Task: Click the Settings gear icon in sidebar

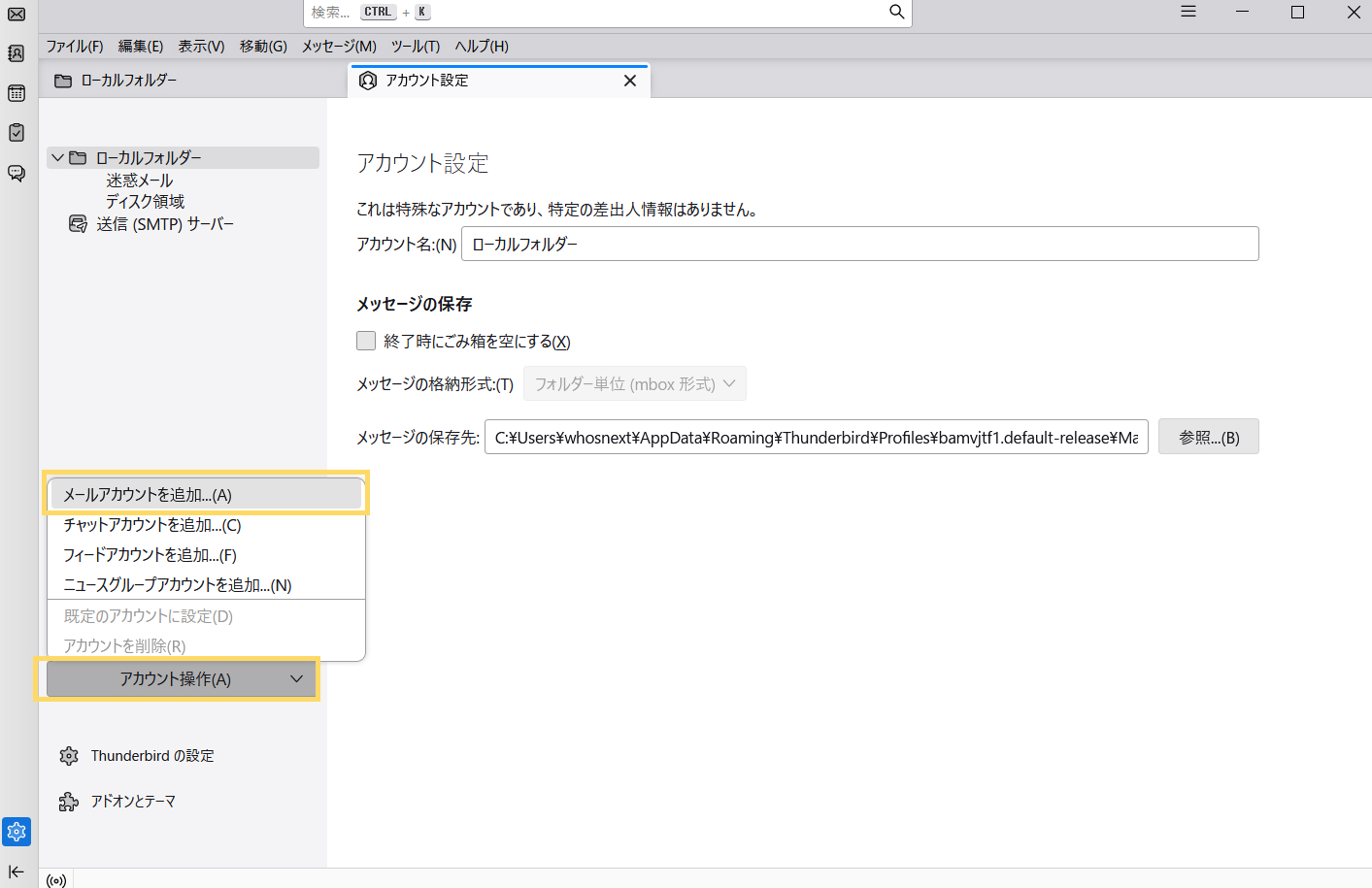Action: [17, 832]
